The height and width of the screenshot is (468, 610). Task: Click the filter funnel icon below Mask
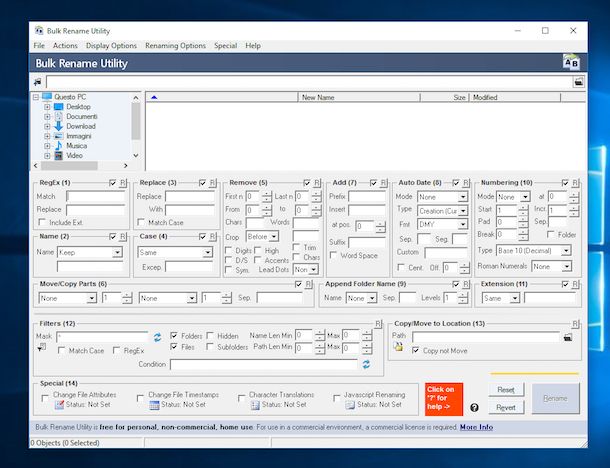coord(41,347)
